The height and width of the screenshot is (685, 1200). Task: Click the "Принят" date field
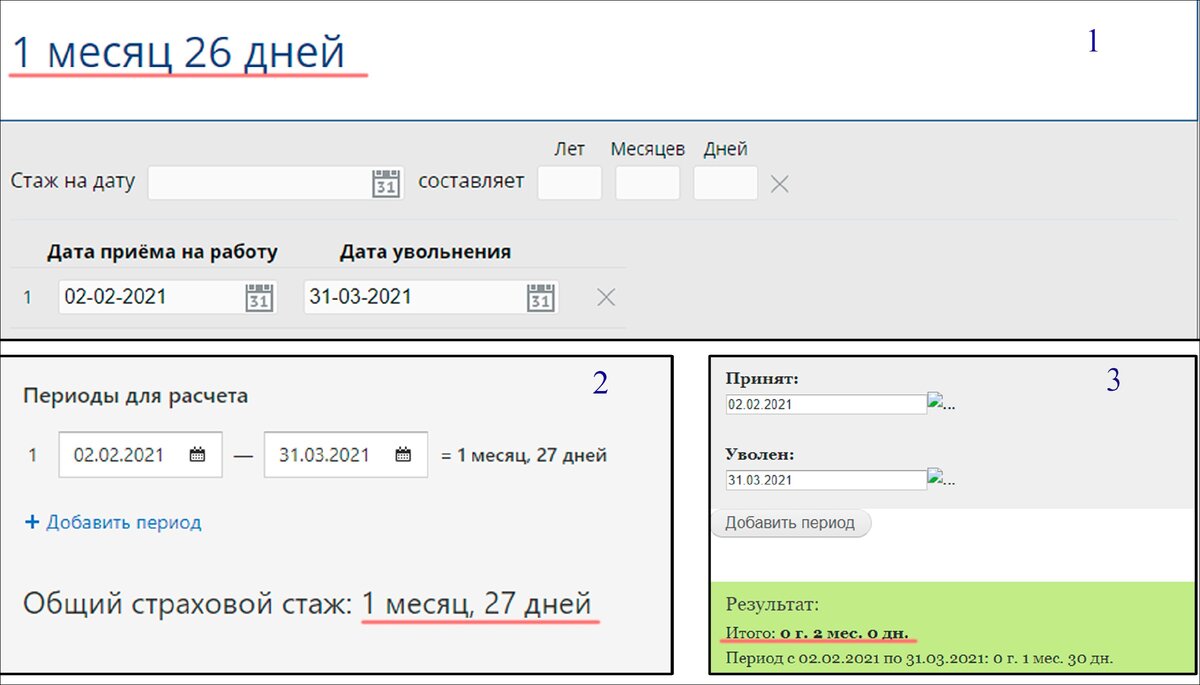tap(820, 402)
